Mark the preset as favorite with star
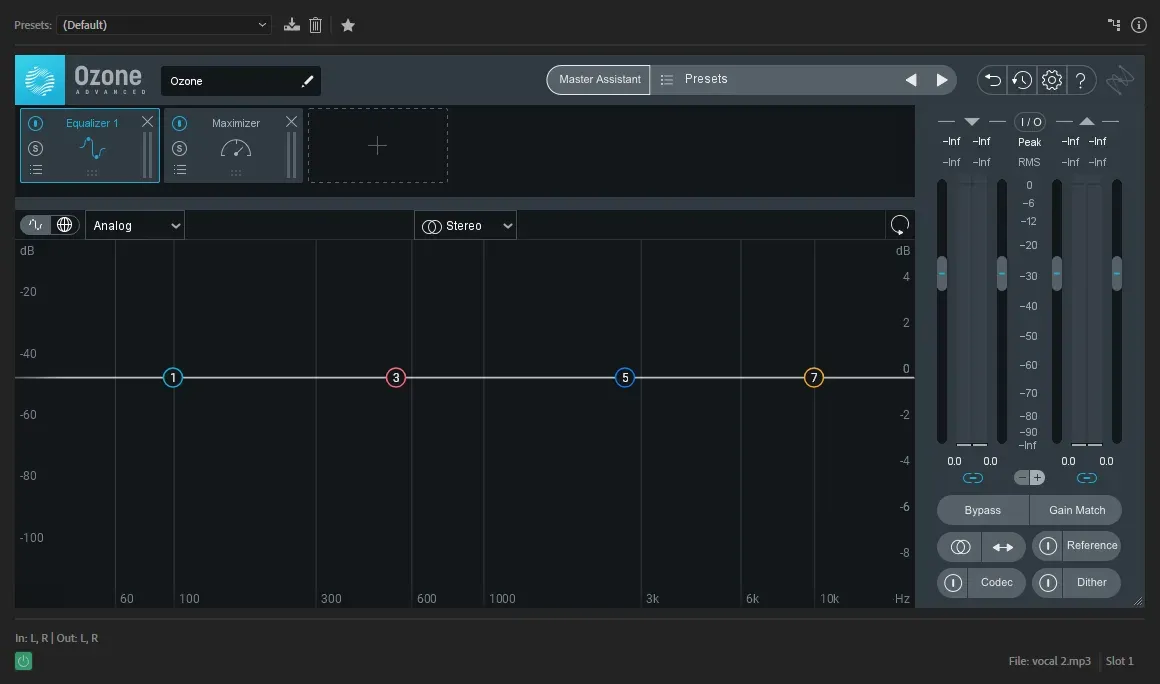 348,25
